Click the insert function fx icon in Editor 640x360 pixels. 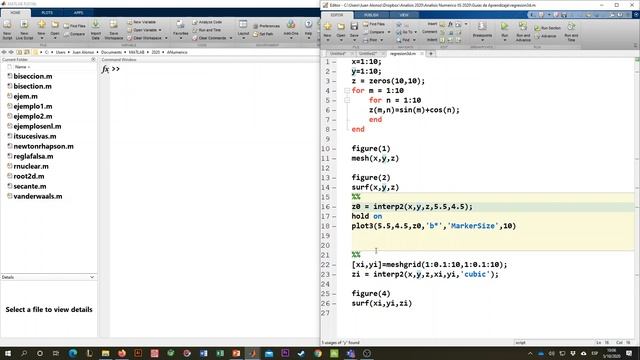coord(450,24)
